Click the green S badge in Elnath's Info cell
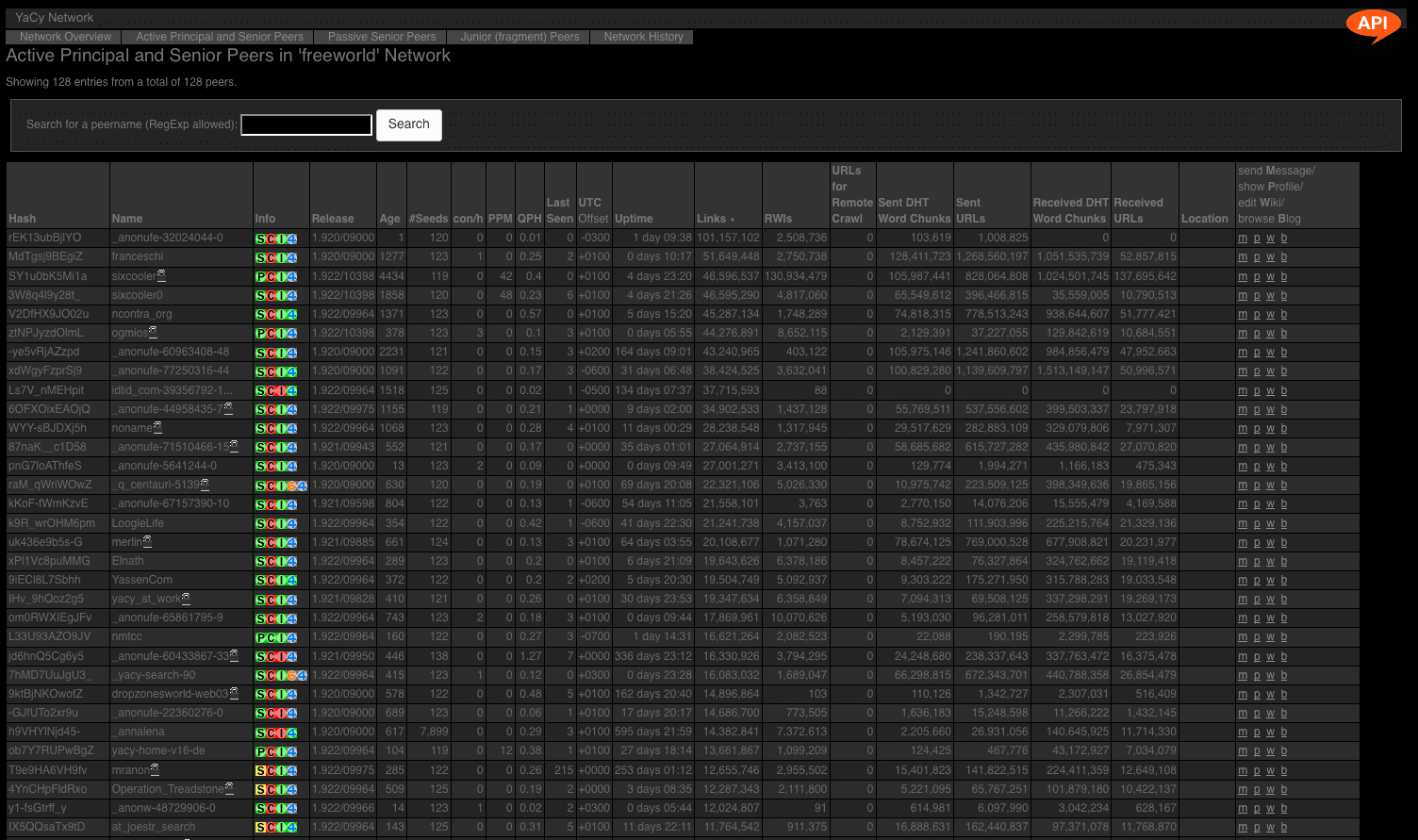Image resolution: width=1418 pixels, height=840 pixels. click(260, 562)
